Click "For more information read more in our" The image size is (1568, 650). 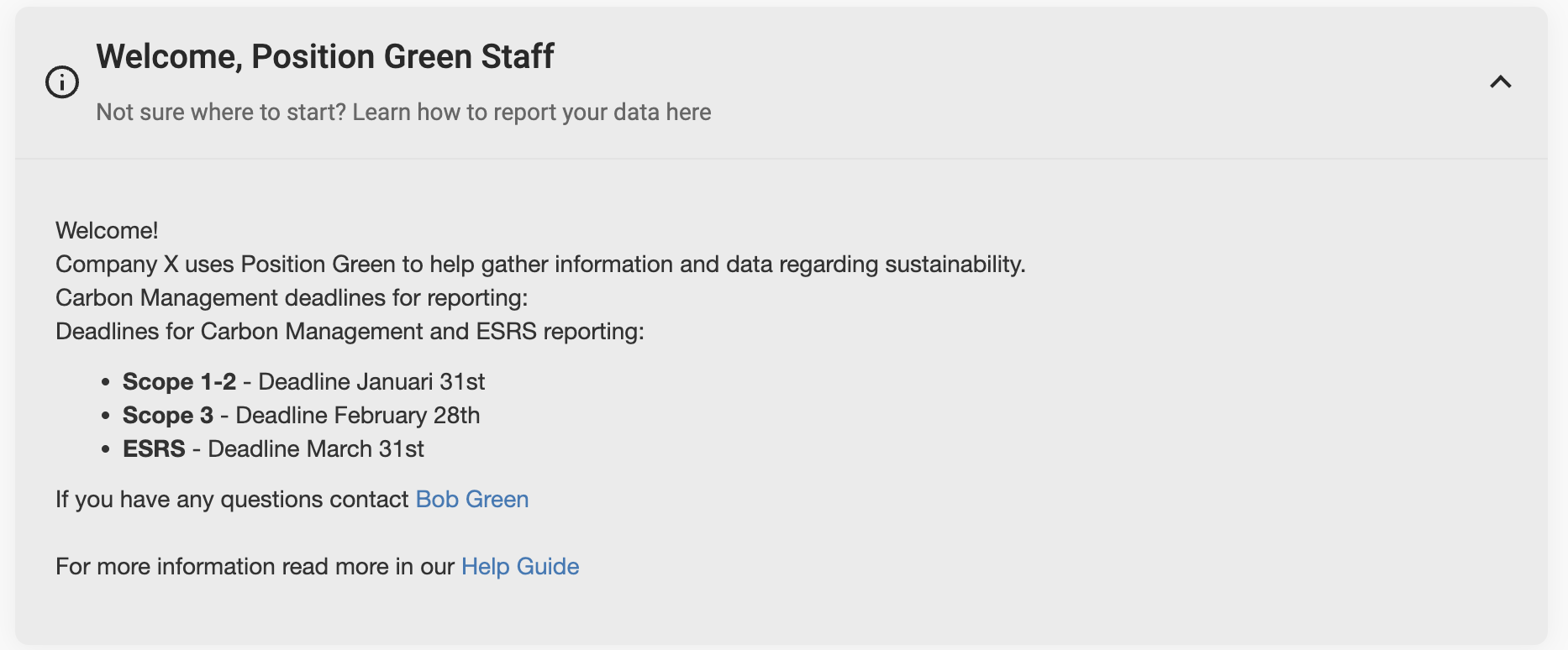click(x=255, y=567)
